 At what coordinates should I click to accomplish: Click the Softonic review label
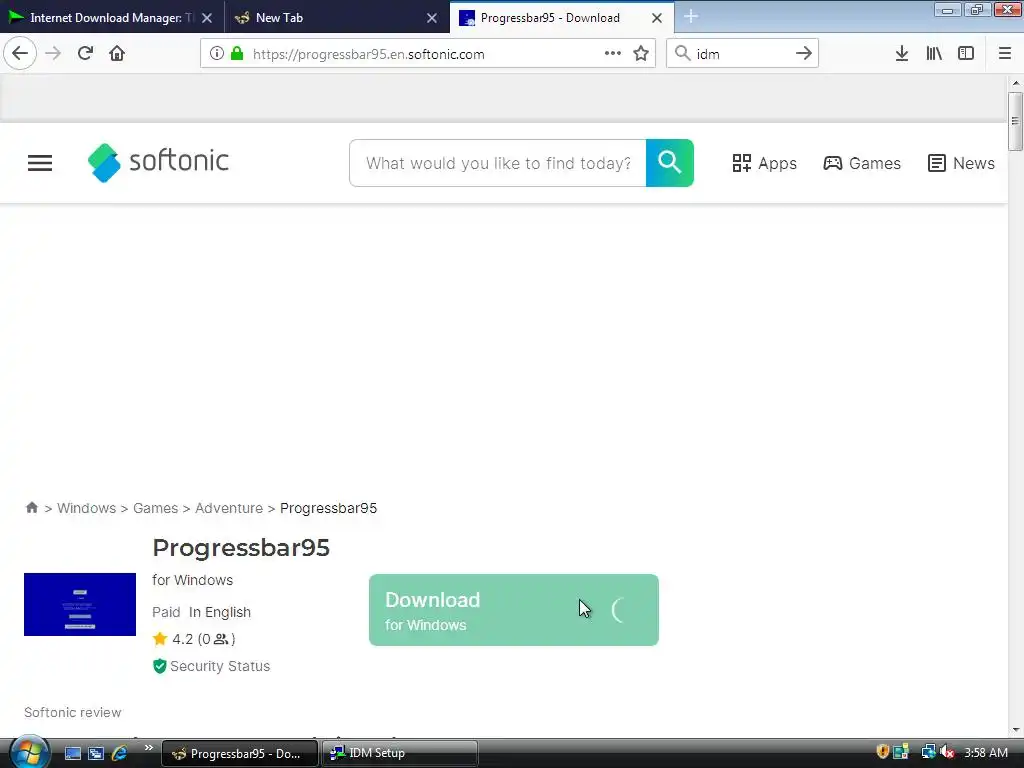pyautogui.click(x=72, y=712)
